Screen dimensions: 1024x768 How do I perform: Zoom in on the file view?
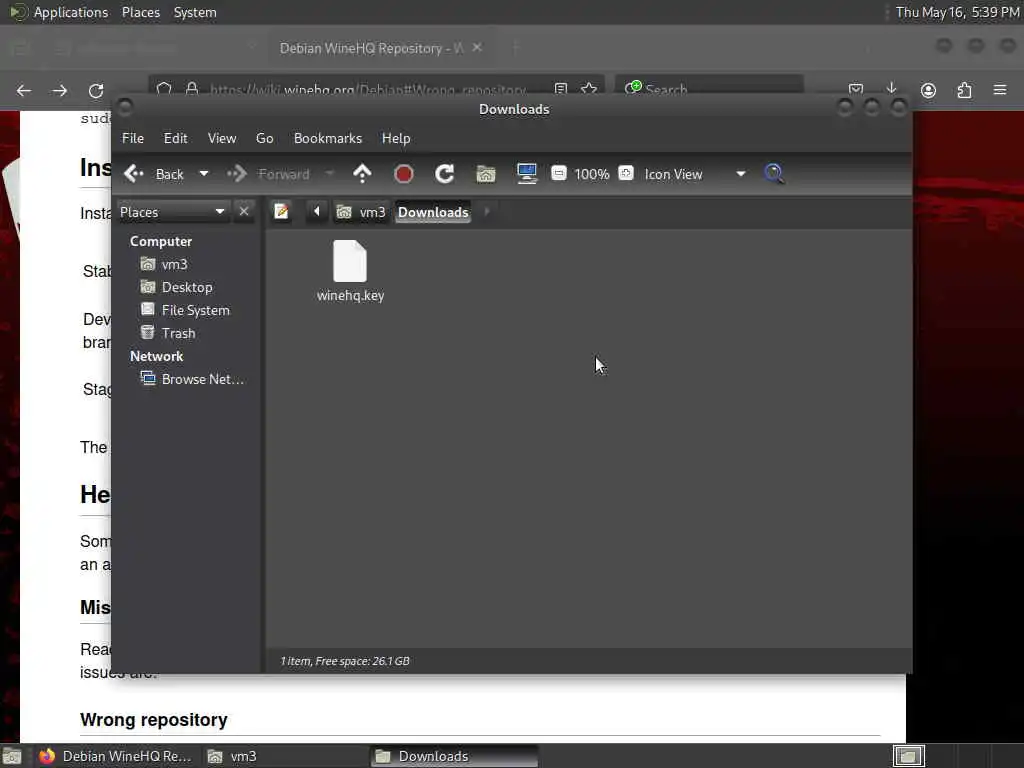click(x=626, y=173)
